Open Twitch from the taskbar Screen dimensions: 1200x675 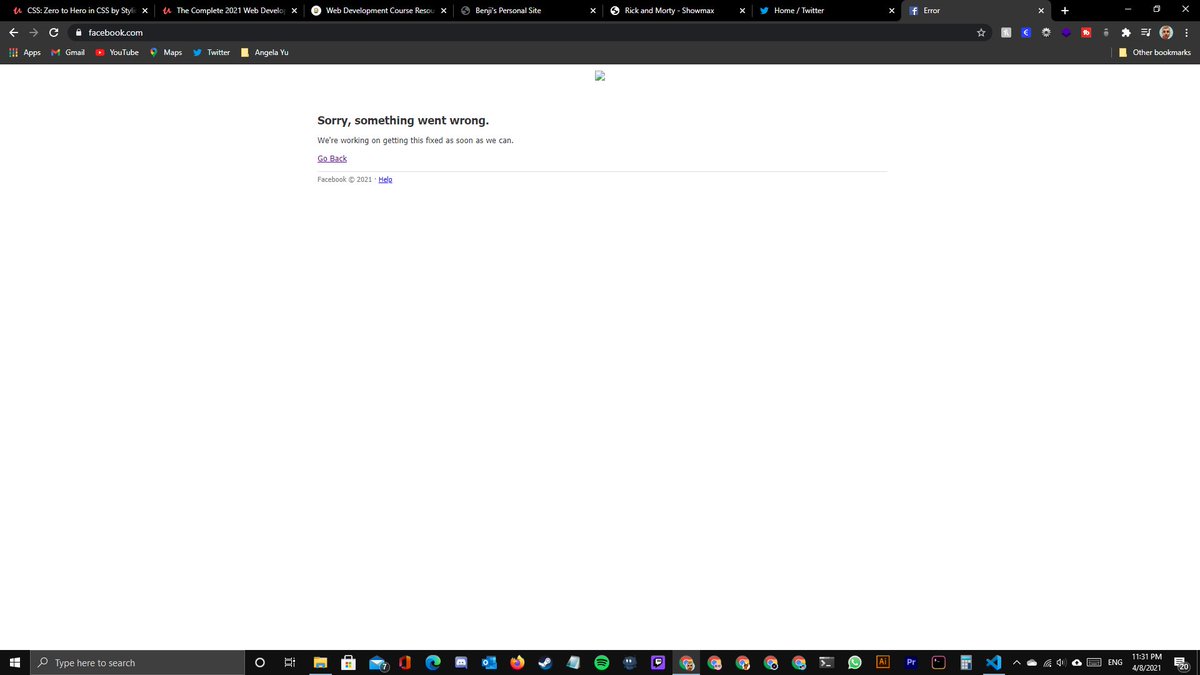point(657,662)
